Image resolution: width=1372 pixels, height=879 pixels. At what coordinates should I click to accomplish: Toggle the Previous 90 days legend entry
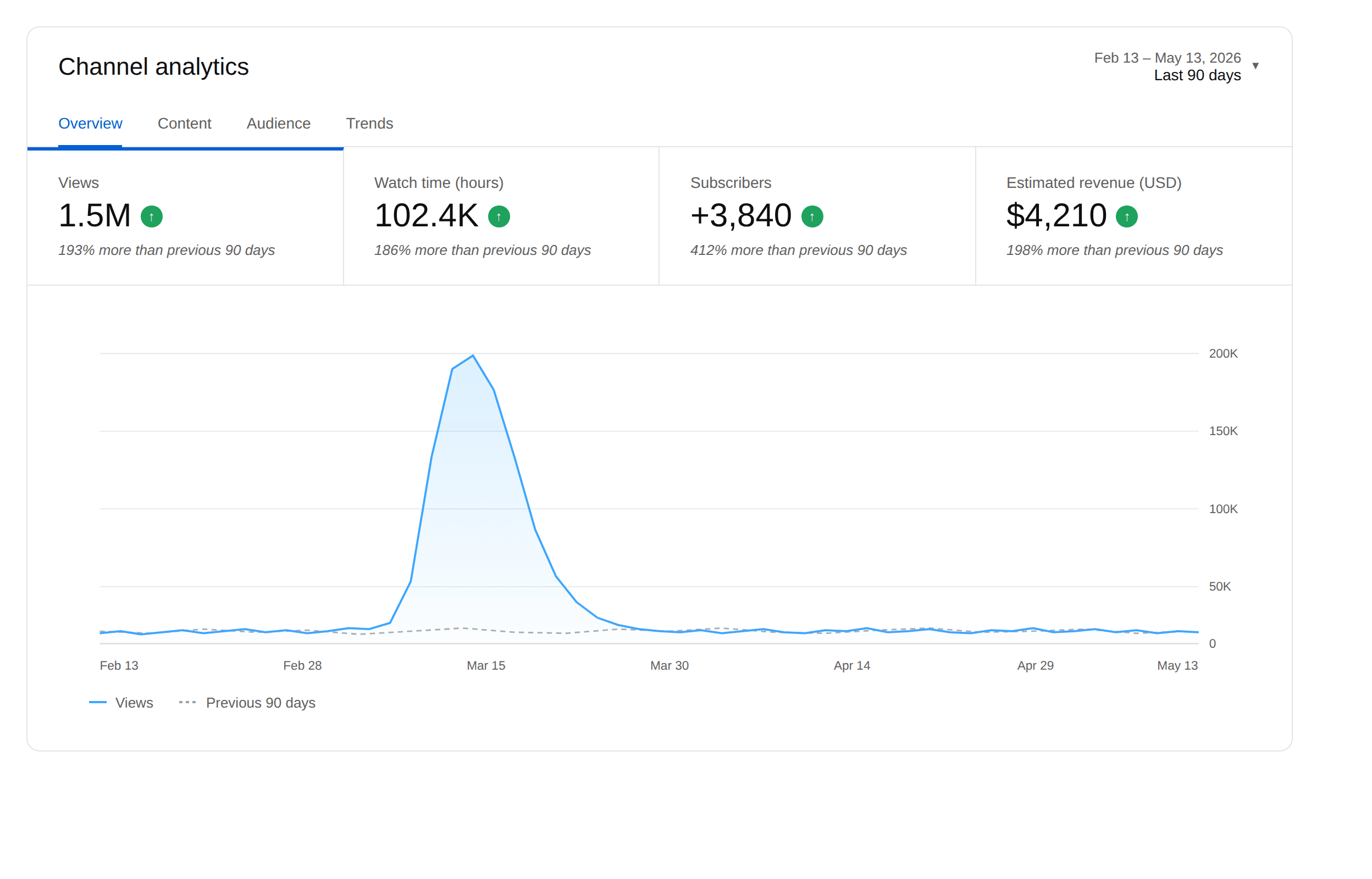(247, 703)
